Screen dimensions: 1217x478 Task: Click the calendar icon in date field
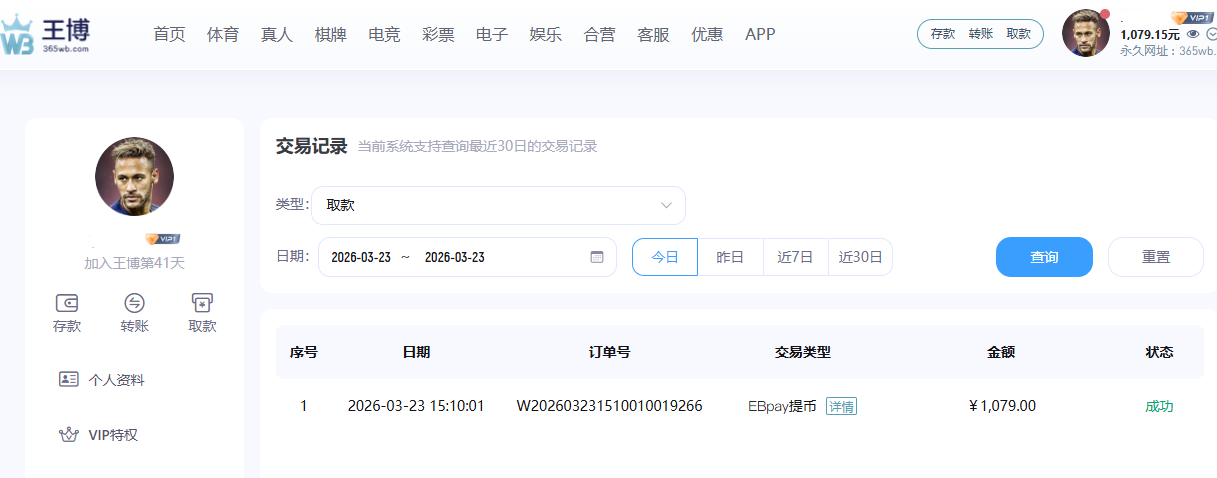click(x=597, y=257)
